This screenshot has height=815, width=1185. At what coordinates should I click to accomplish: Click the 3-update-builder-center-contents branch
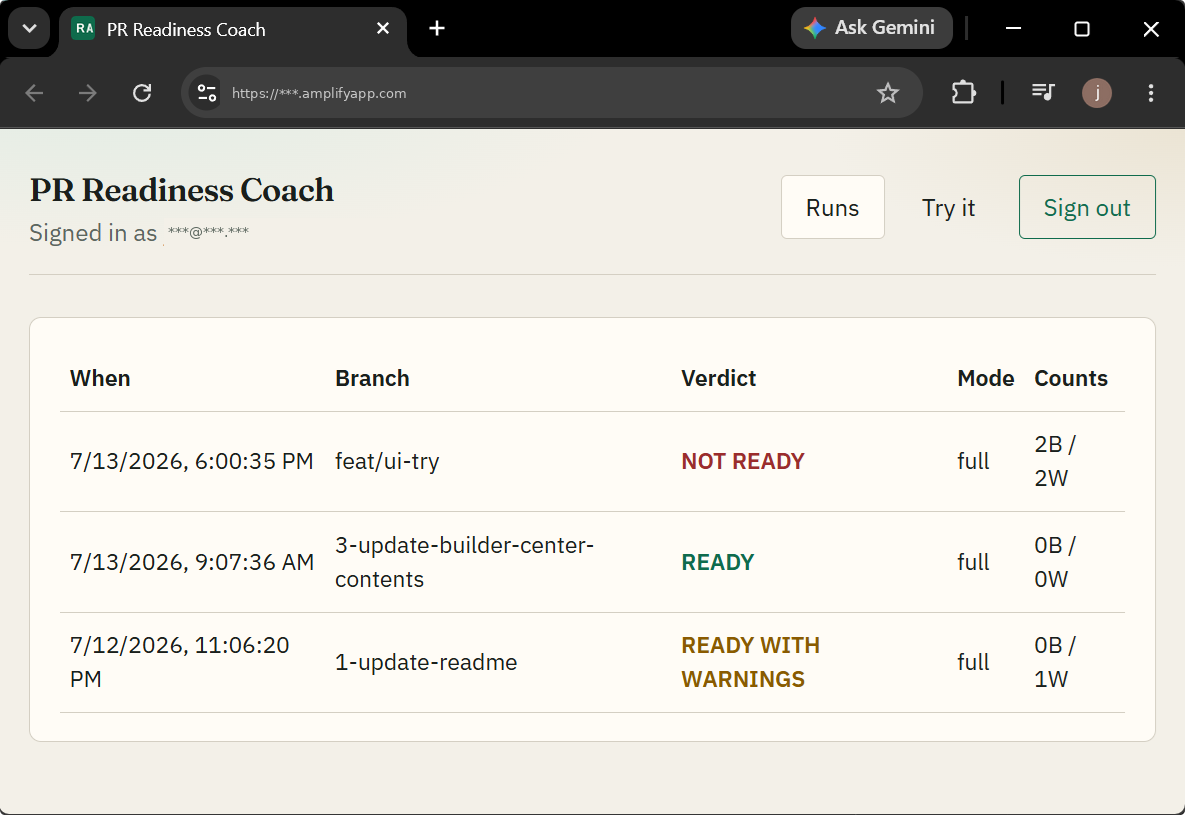464,562
